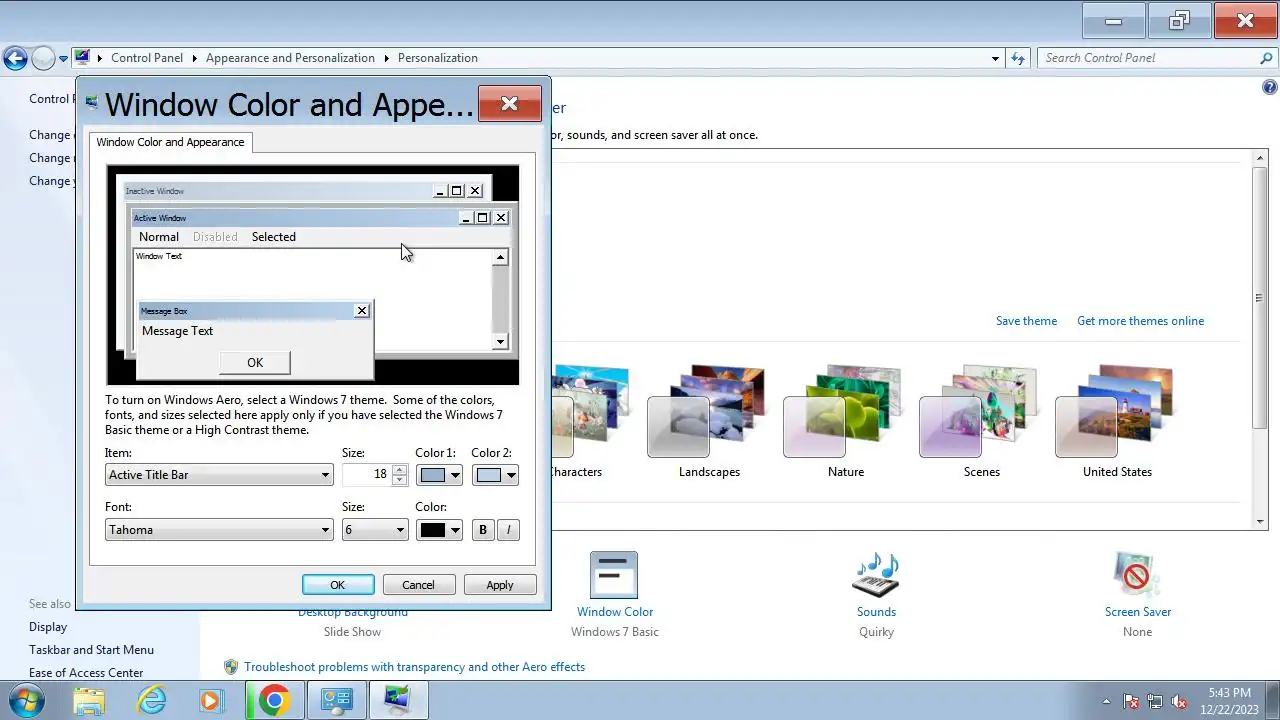Viewport: 1280px width, 720px height.
Task: Open the Color 2 picker dropdown
Action: pyautogui.click(x=495, y=475)
